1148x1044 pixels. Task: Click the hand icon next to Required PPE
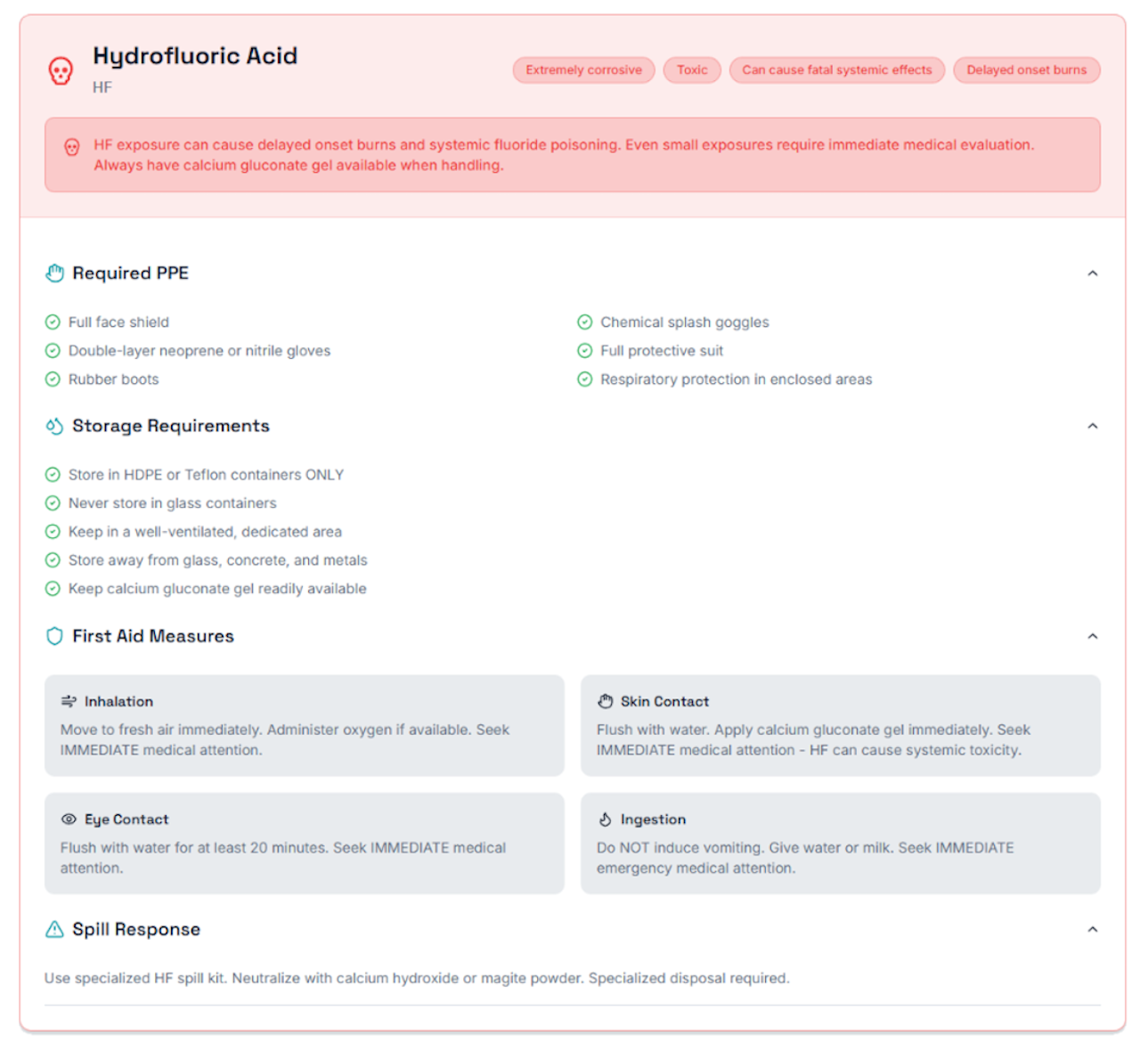(54, 273)
